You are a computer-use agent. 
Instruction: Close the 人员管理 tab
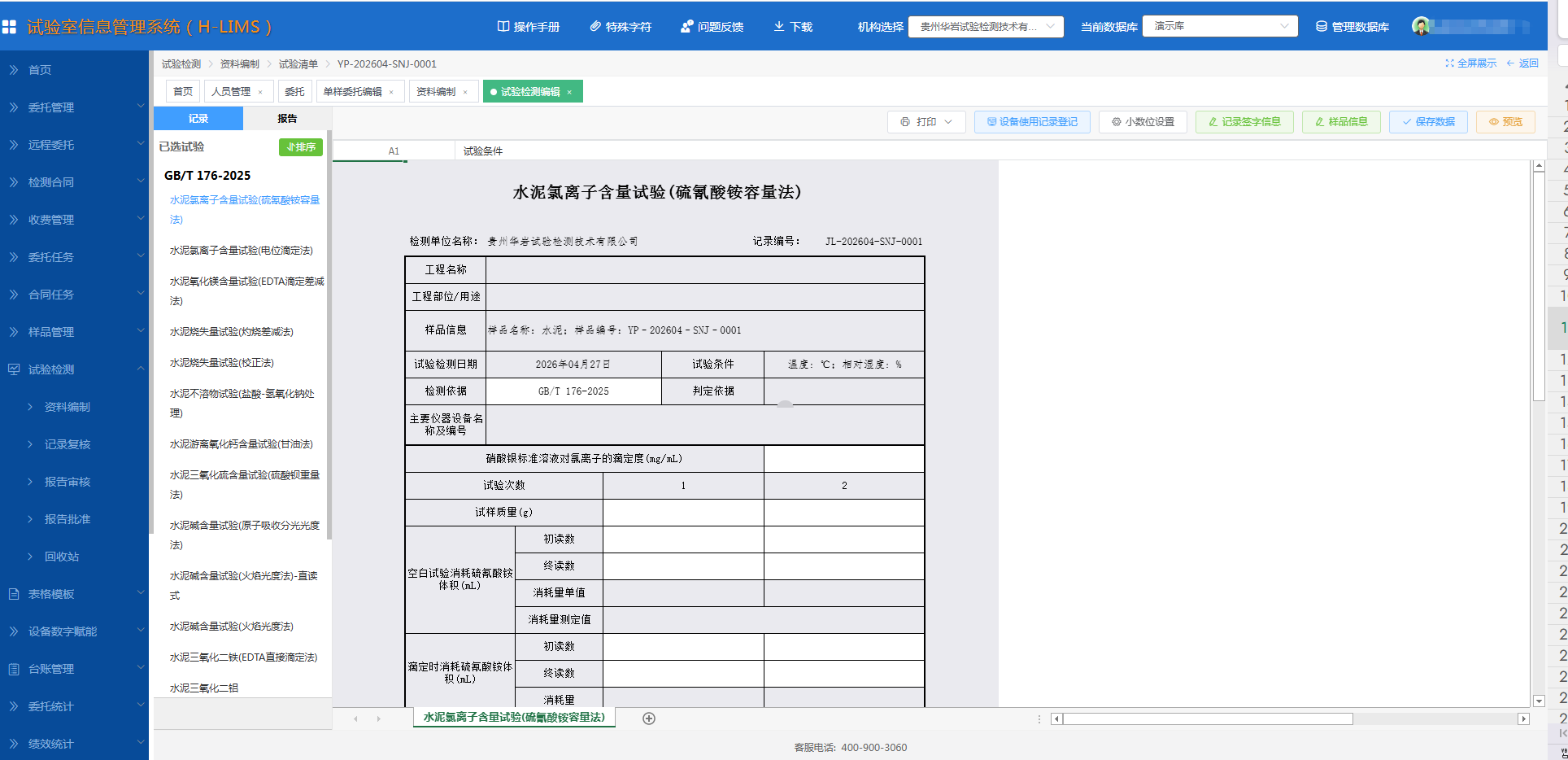pos(260,93)
